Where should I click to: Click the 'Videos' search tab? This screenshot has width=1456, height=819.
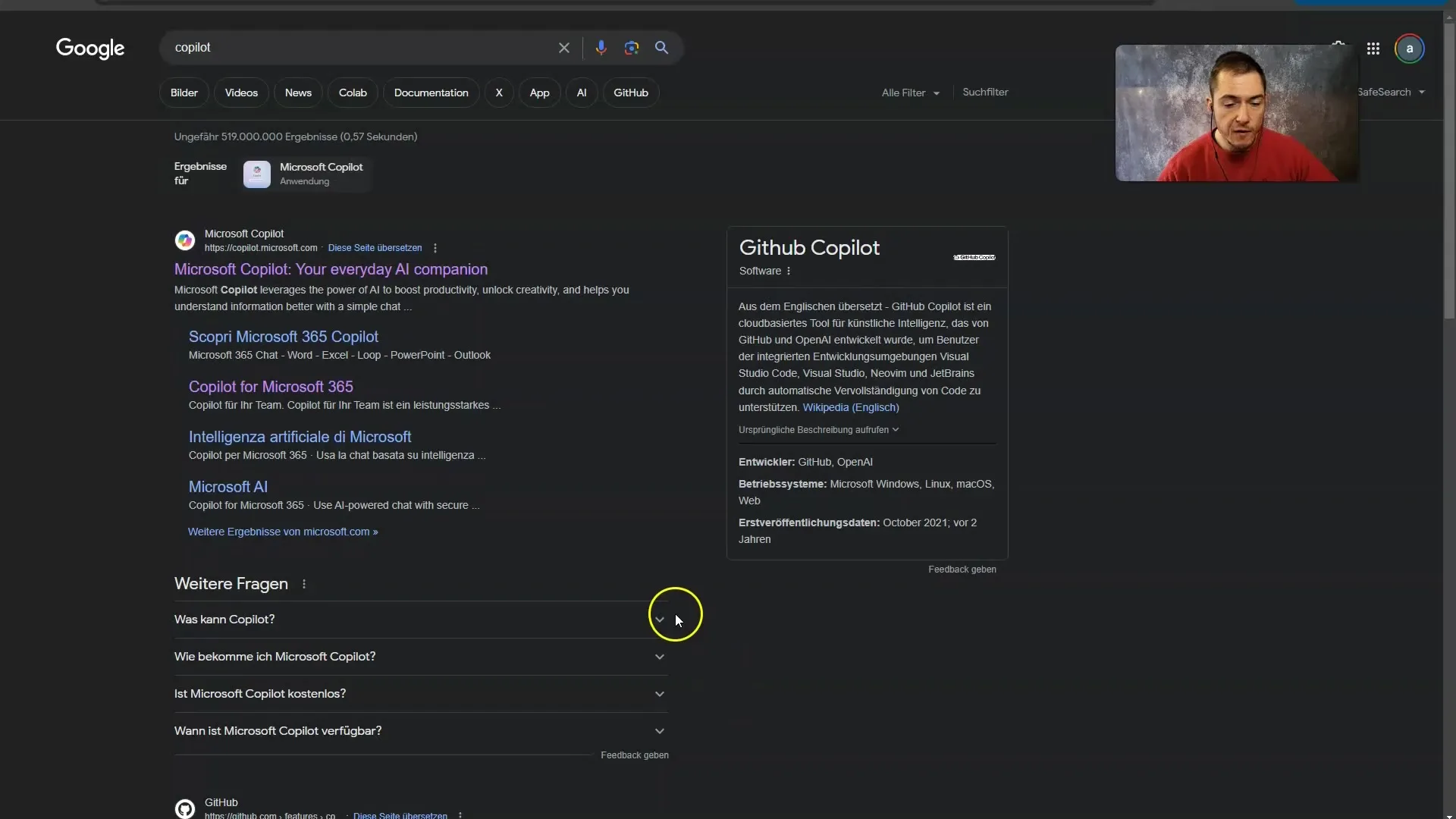[x=242, y=91]
